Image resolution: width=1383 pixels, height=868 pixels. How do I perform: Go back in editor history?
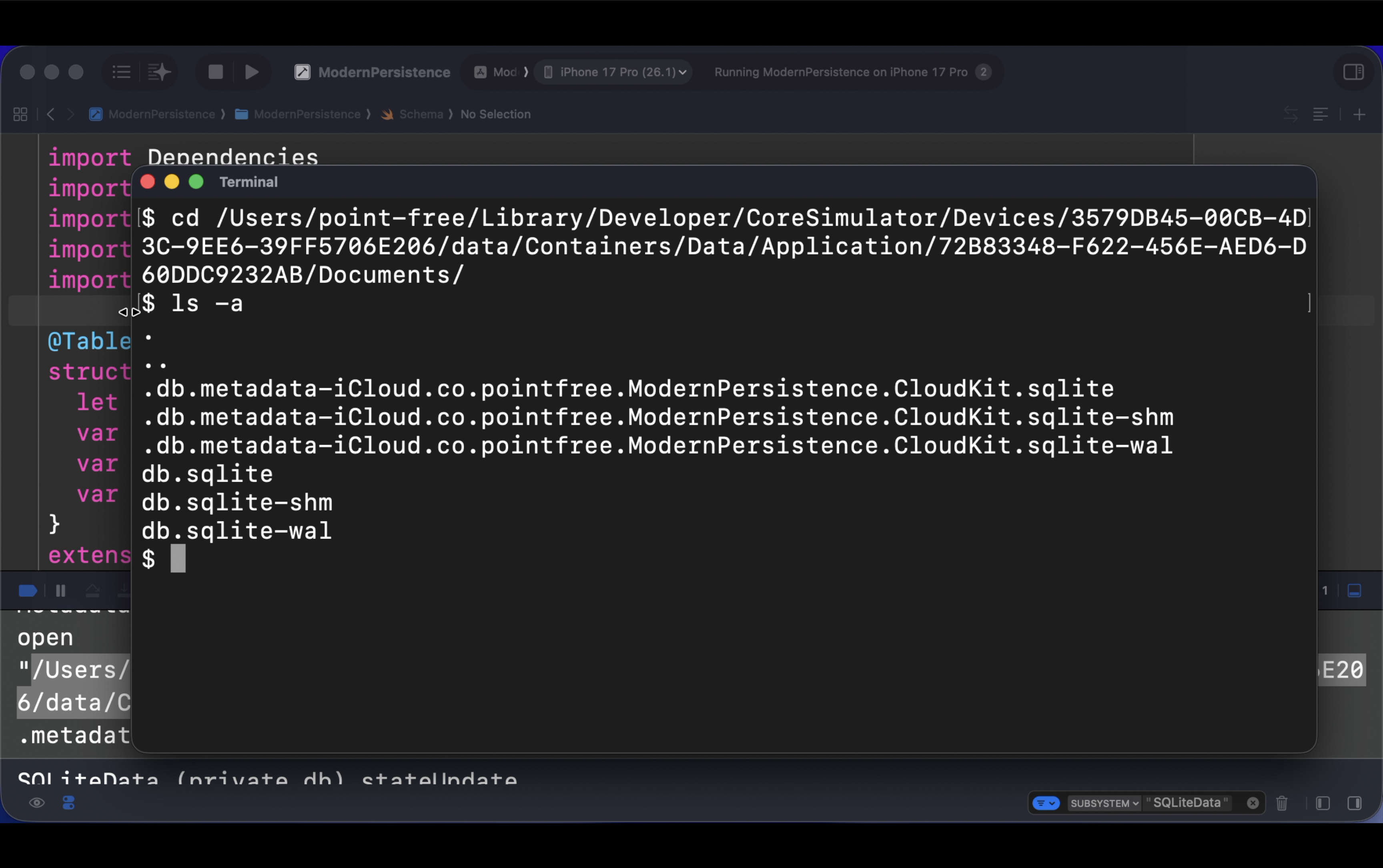pos(50,114)
